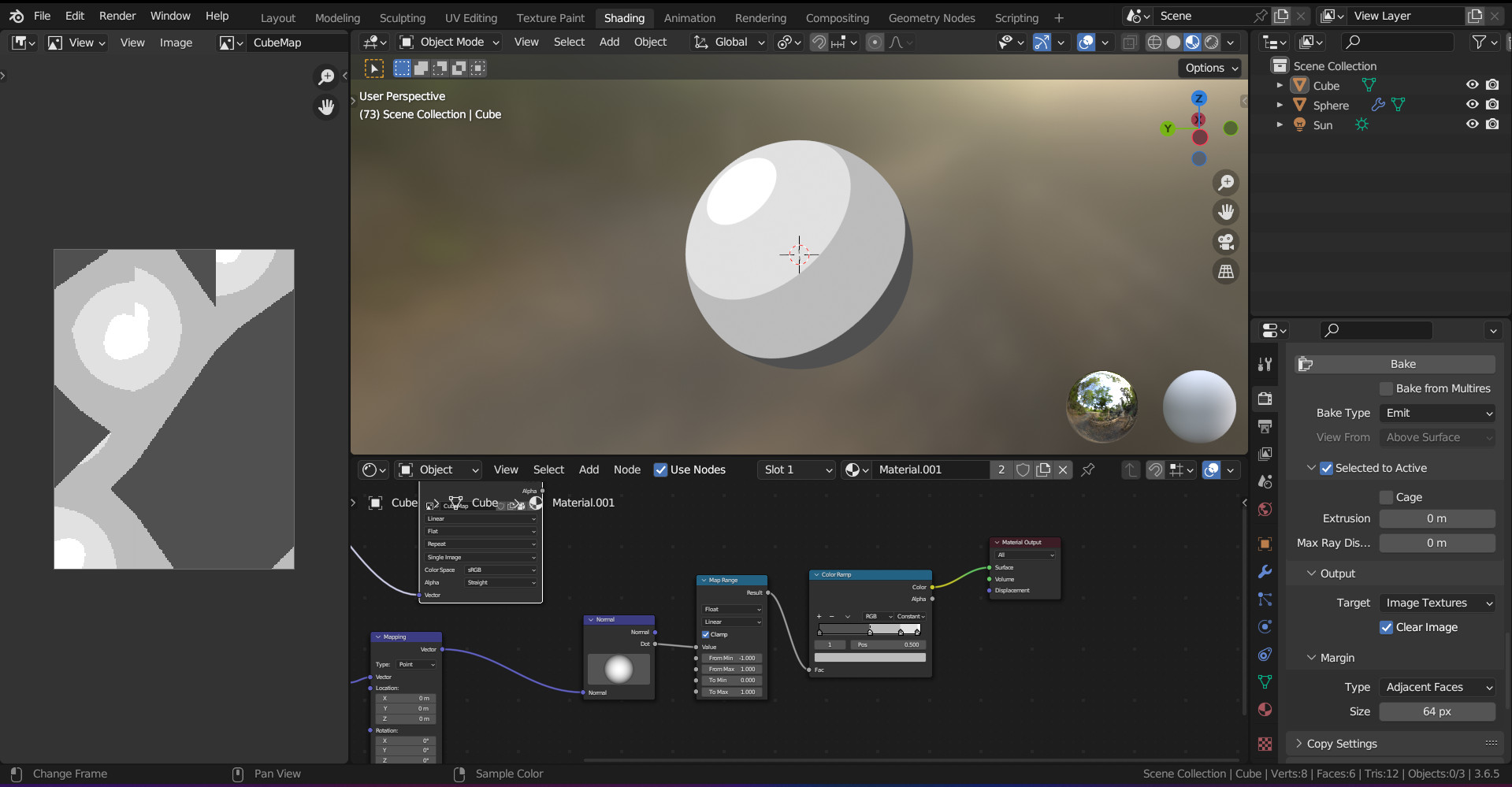Open the Material properties tab
The width and height of the screenshot is (1512, 787).
(x=1265, y=710)
